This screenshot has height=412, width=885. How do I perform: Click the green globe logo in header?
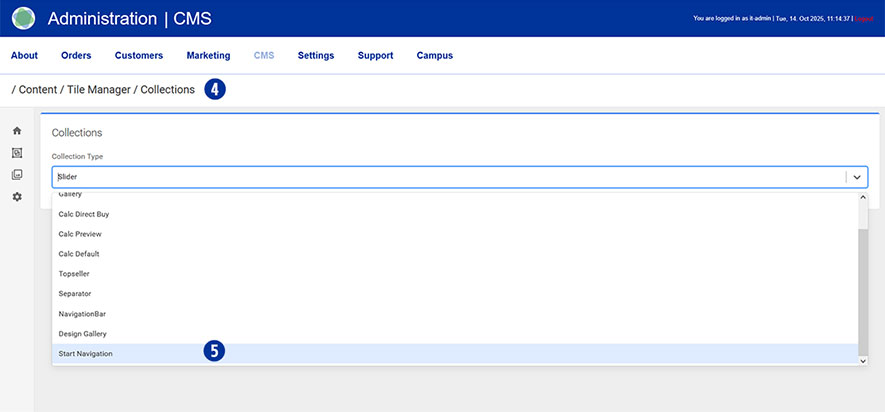coord(23,18)
